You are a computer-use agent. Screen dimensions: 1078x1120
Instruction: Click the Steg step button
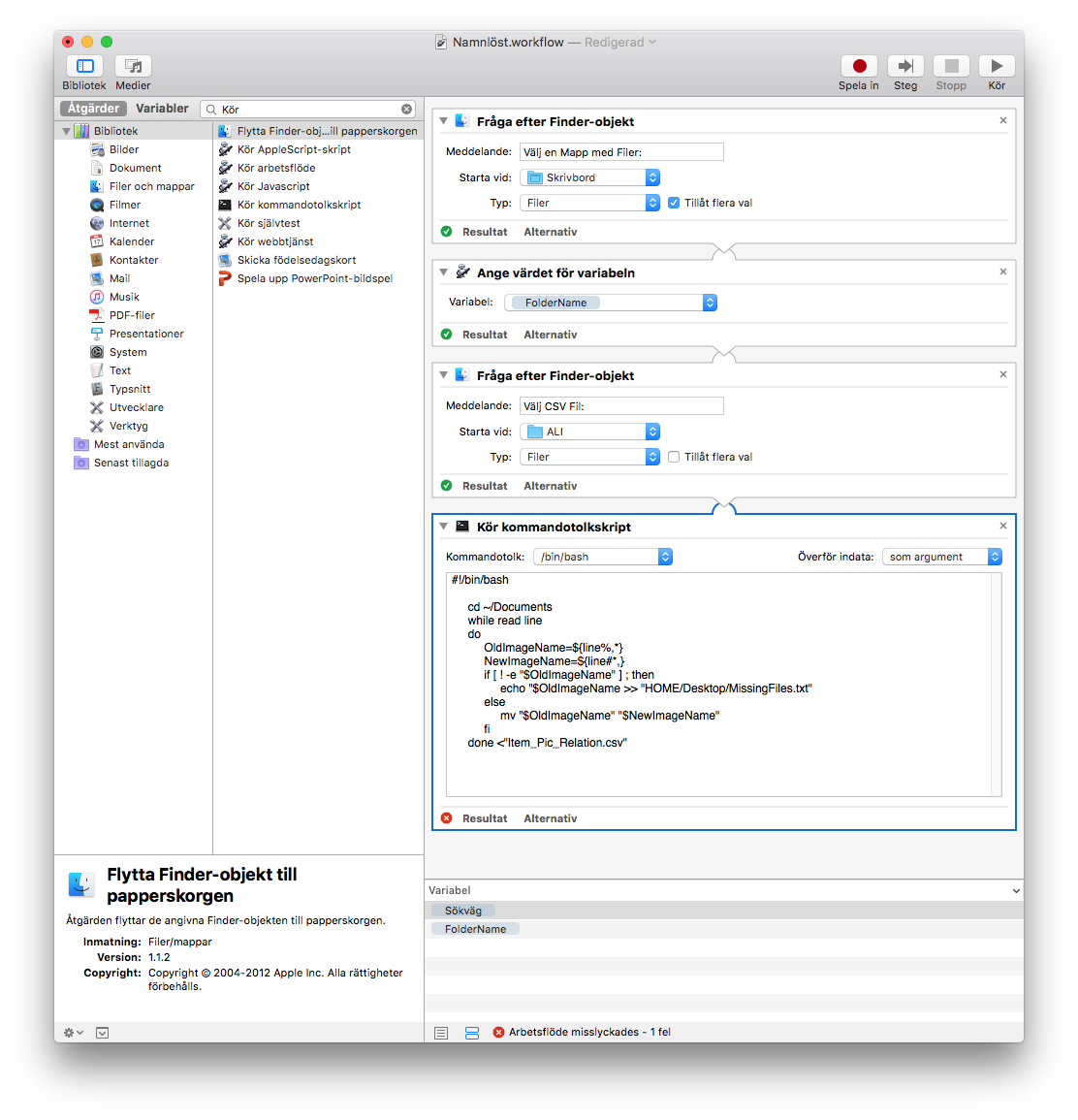click(x=905, y=67)
